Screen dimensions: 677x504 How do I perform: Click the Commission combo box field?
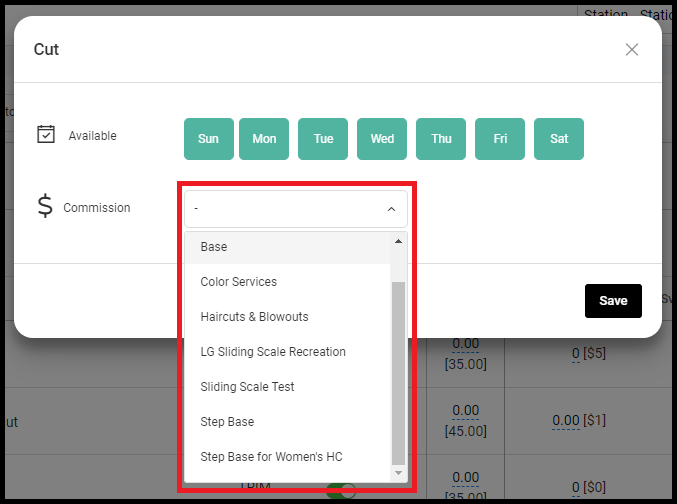point(296,209)
